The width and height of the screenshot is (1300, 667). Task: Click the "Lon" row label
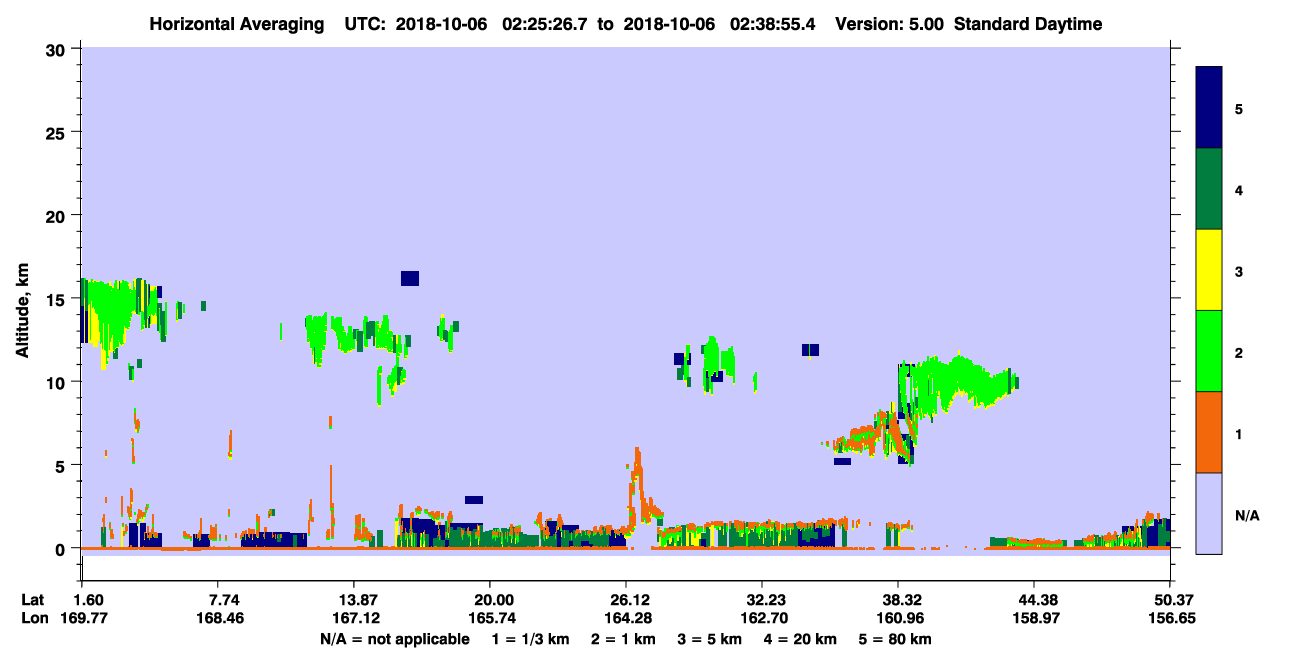(34, 618)
